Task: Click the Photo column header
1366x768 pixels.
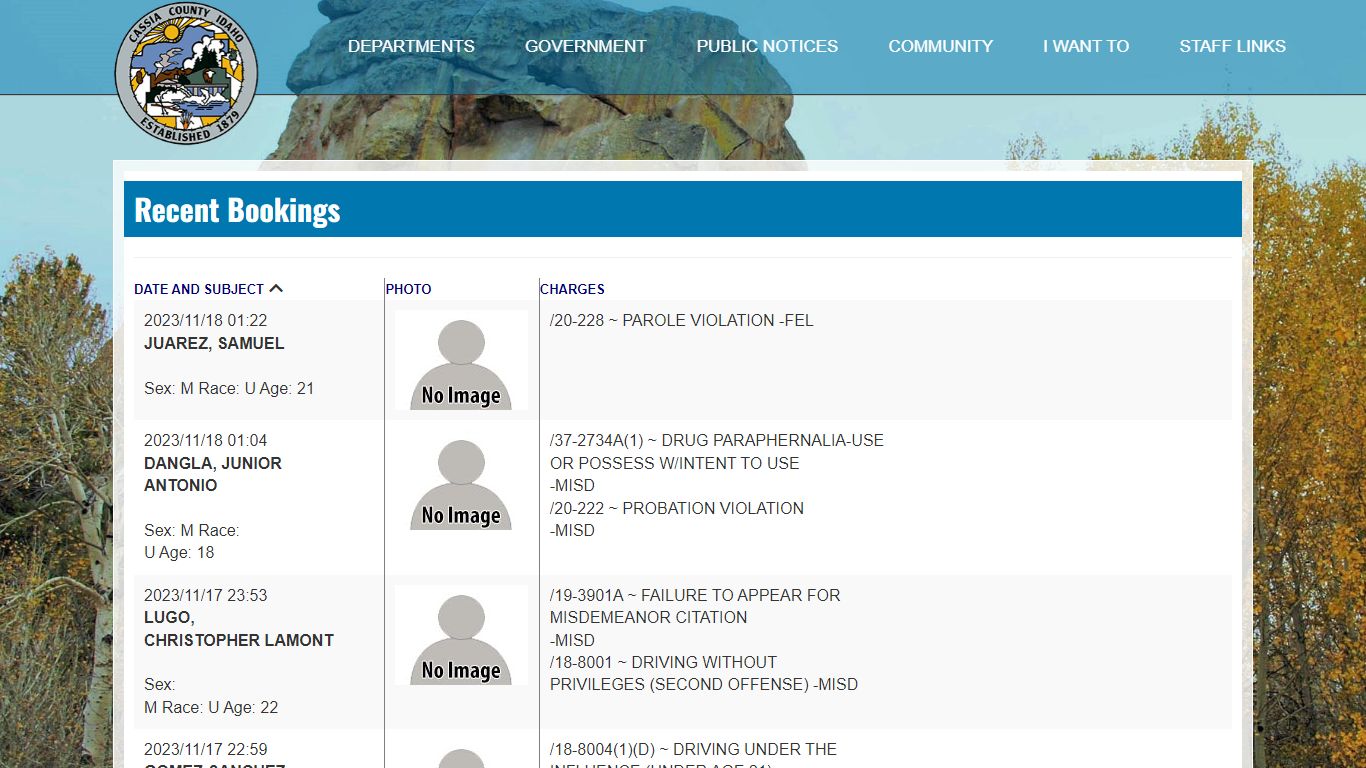Action: 408,289
